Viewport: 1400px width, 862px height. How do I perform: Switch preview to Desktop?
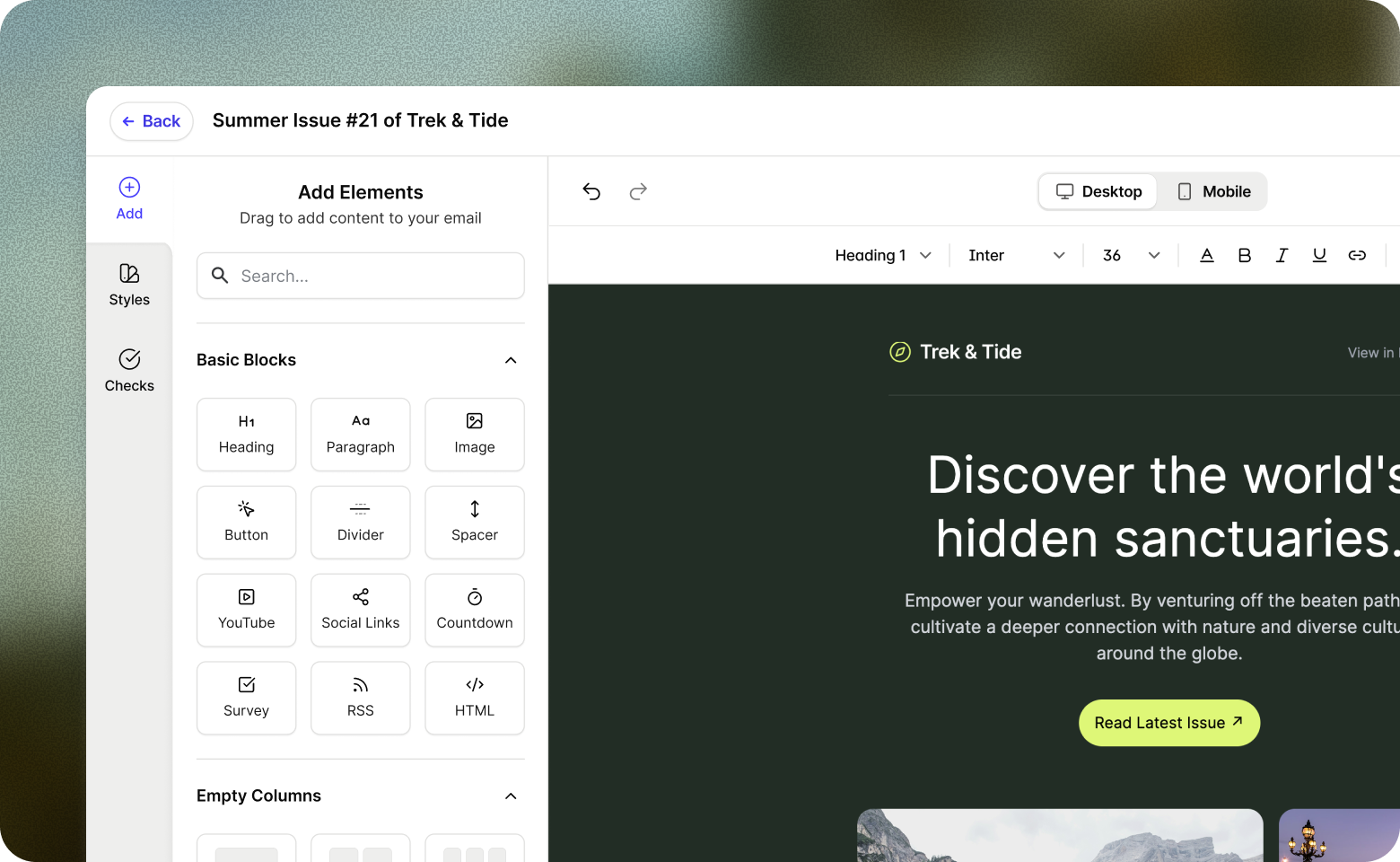(1098, 191)
